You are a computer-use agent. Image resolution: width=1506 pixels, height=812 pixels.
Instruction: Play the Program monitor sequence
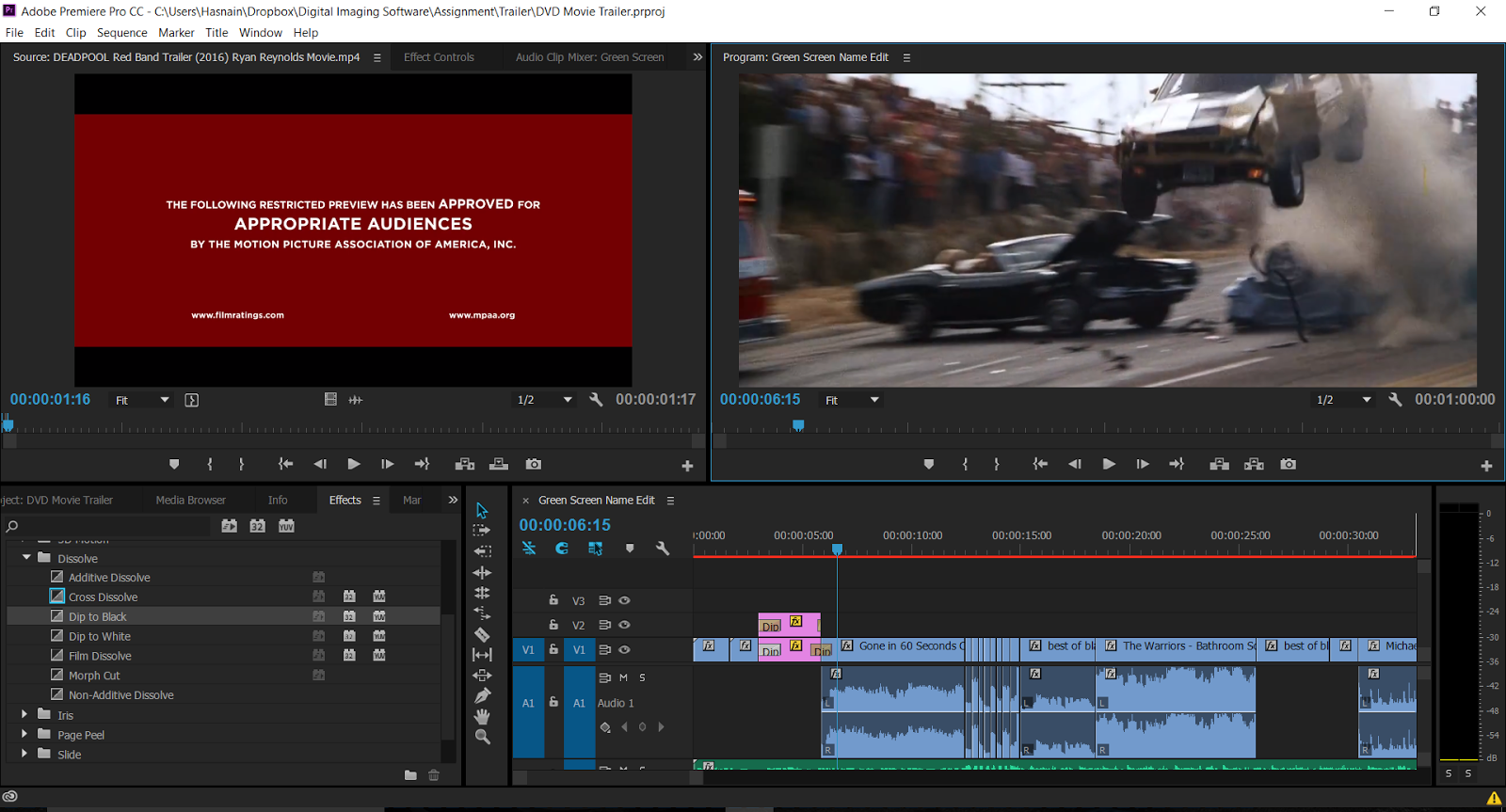[x=1109, y=464]
